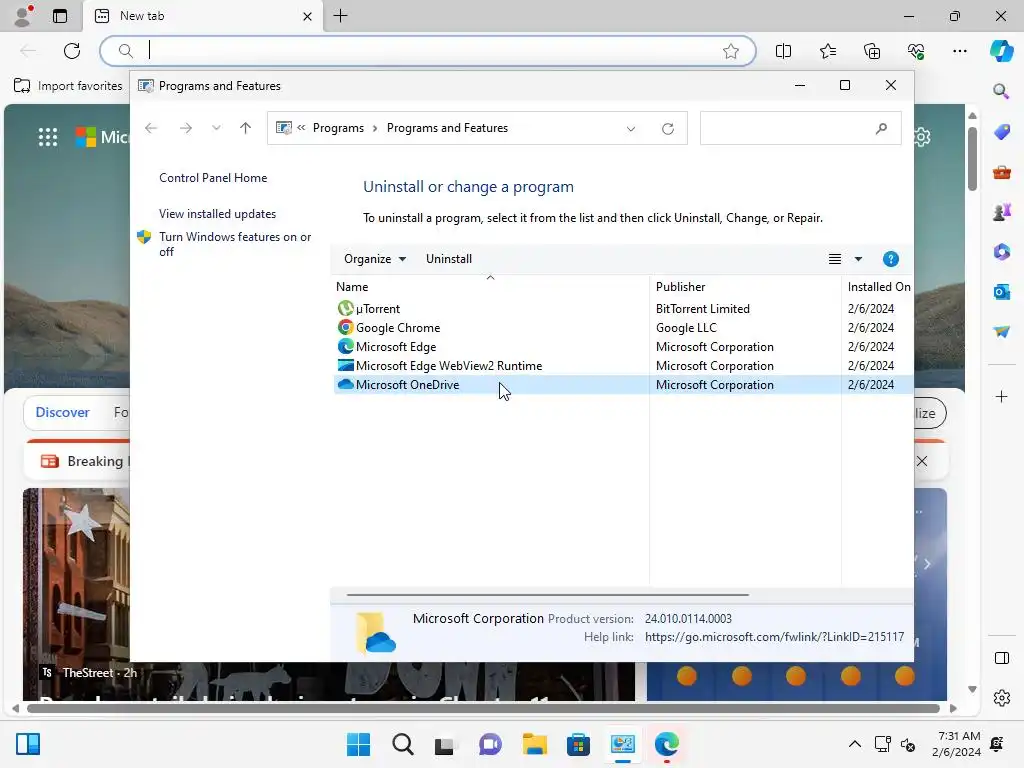
Task: Sort list by Publisher column header
Action: [745, 287]
